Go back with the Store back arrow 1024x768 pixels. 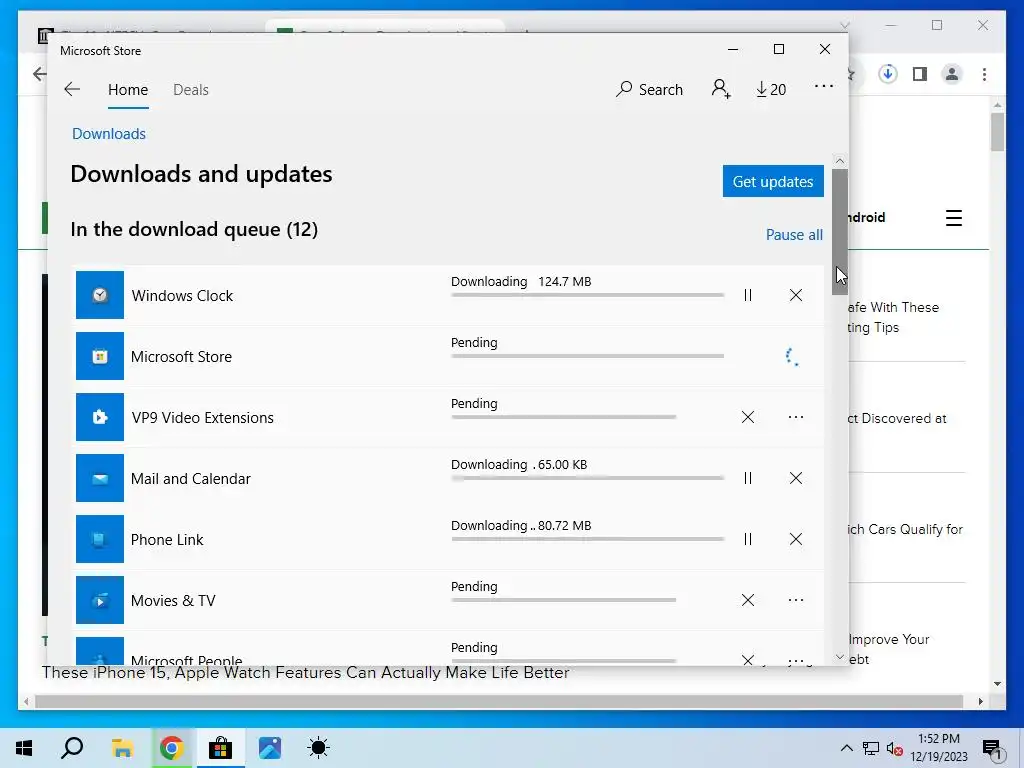point(72,89)
